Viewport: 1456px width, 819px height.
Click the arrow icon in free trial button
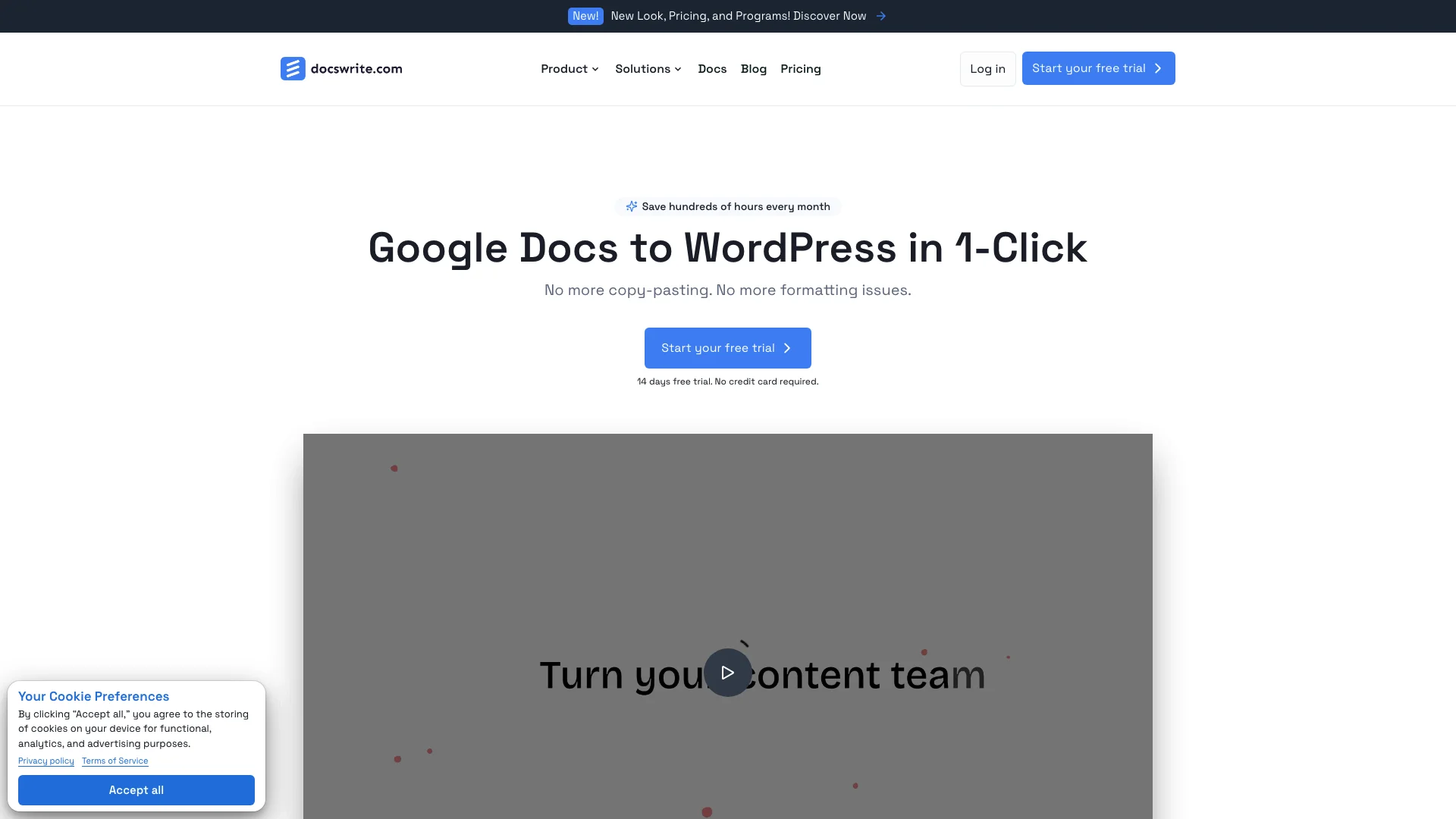[788, 347]
